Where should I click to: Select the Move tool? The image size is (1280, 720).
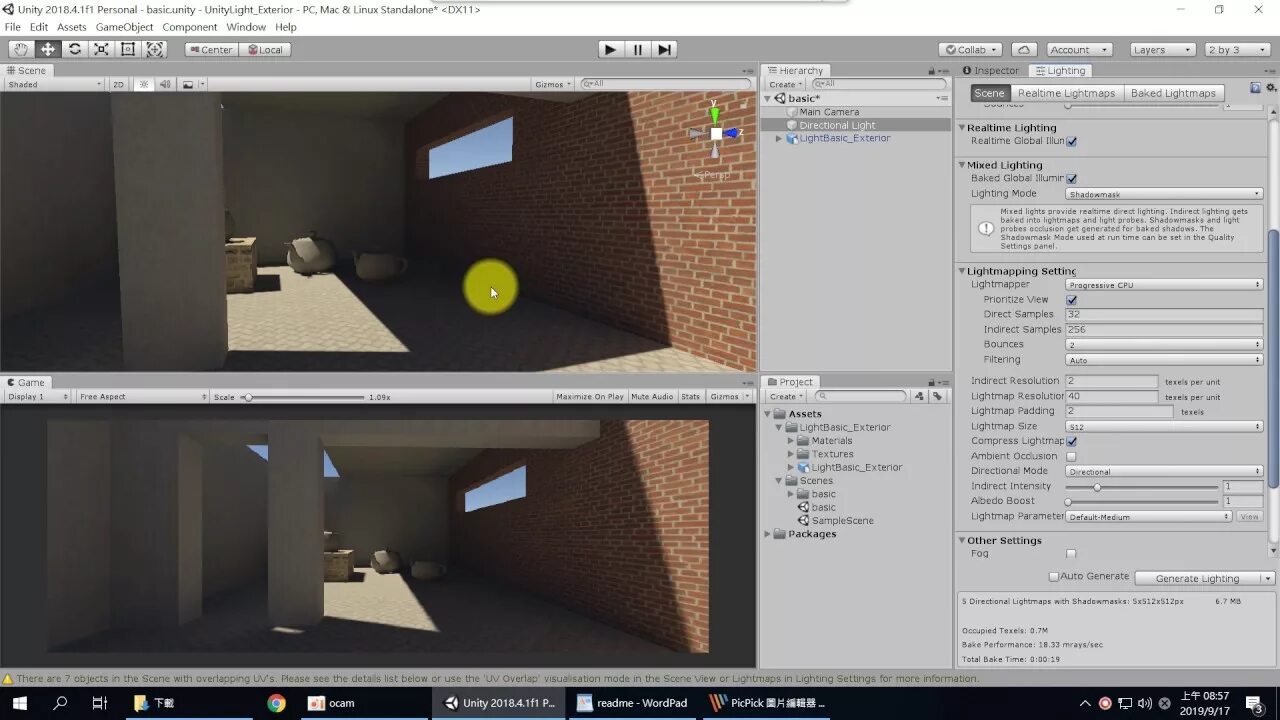click(x=47, y=49)
